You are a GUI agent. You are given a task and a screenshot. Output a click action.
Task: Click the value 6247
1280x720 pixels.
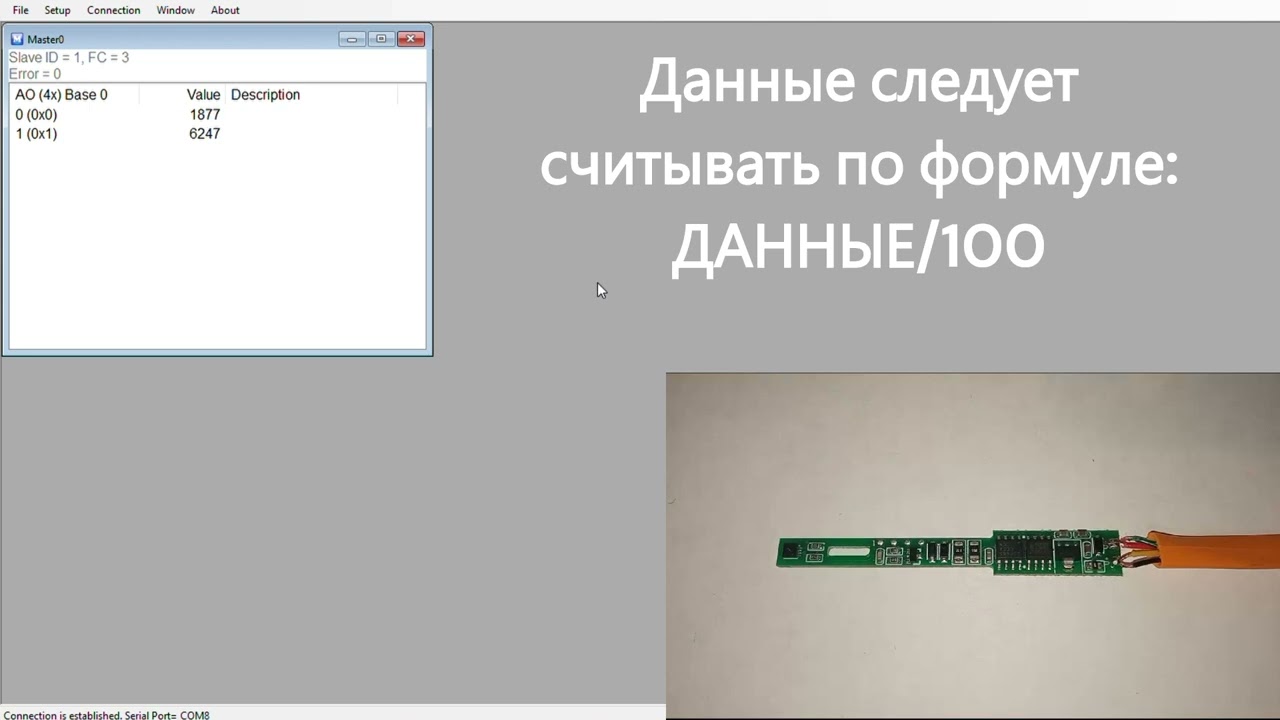coord(205,134)
